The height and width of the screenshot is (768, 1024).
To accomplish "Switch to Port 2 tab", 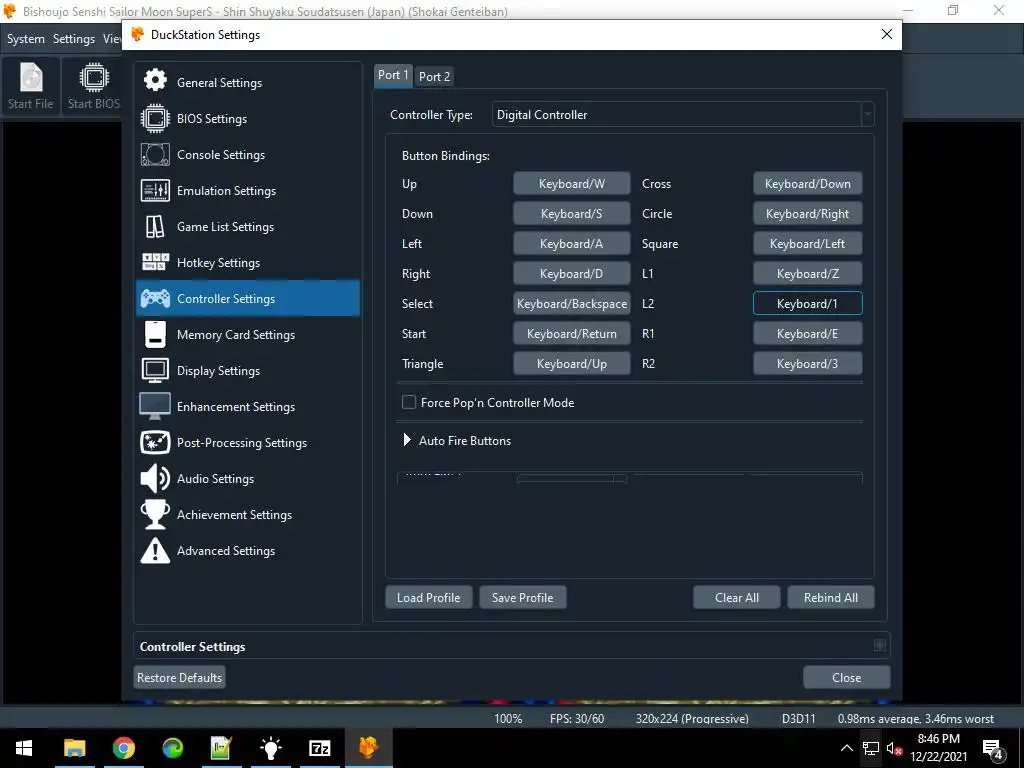I will [x=434, y=76].
